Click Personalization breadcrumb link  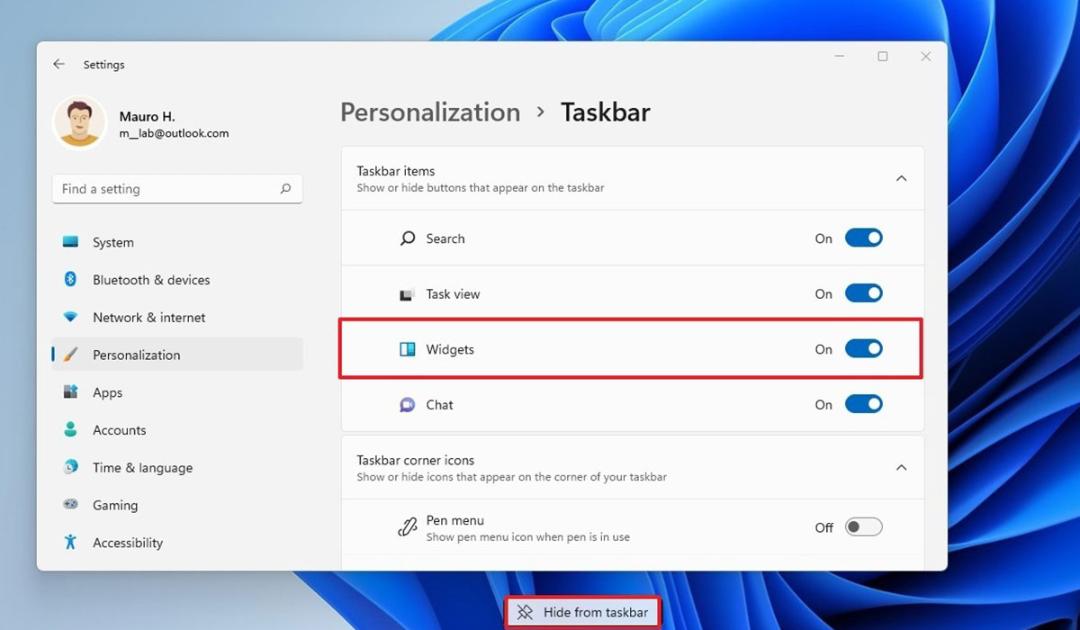(430, 112)
